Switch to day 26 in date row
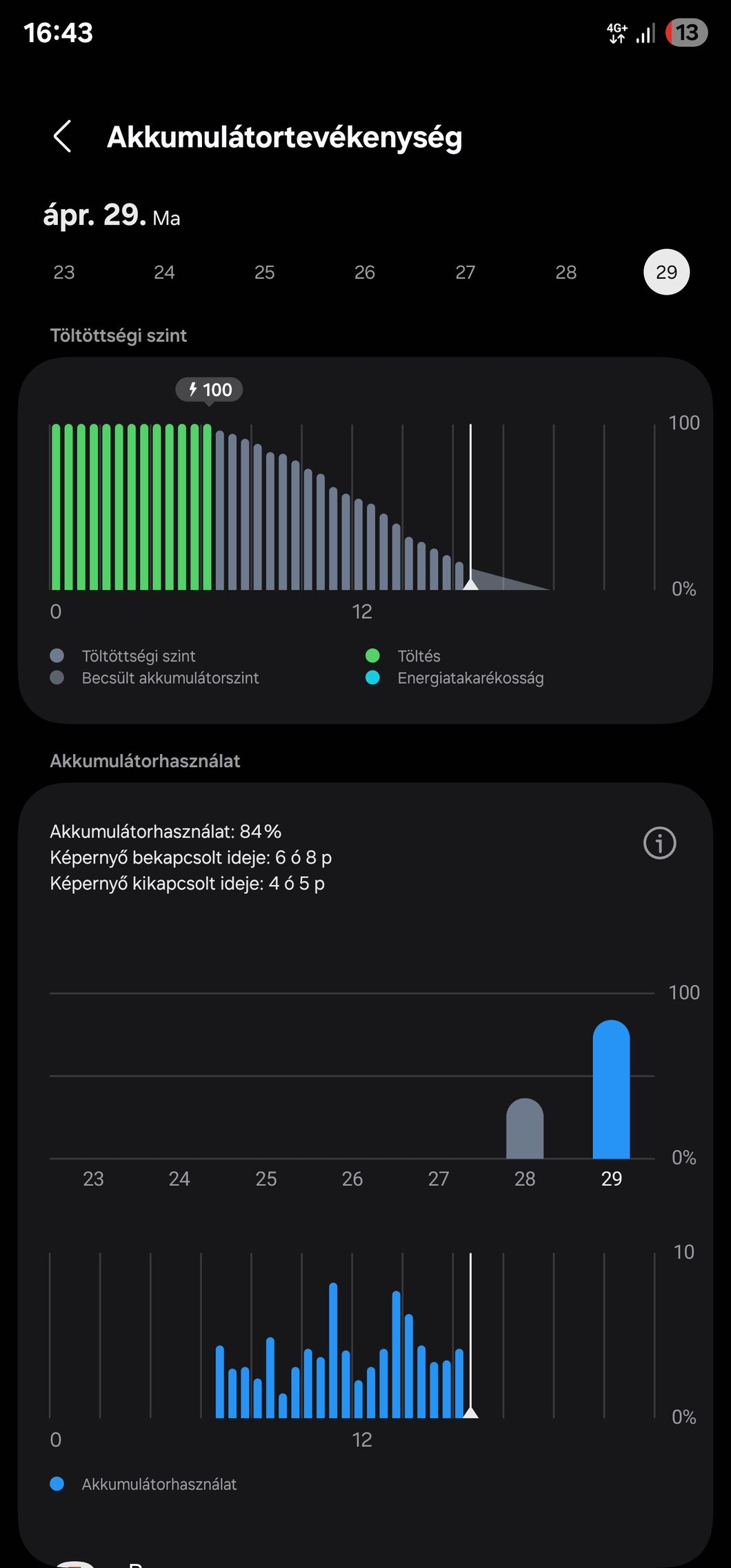The image size is (731, 1568). tap(365, 272)
